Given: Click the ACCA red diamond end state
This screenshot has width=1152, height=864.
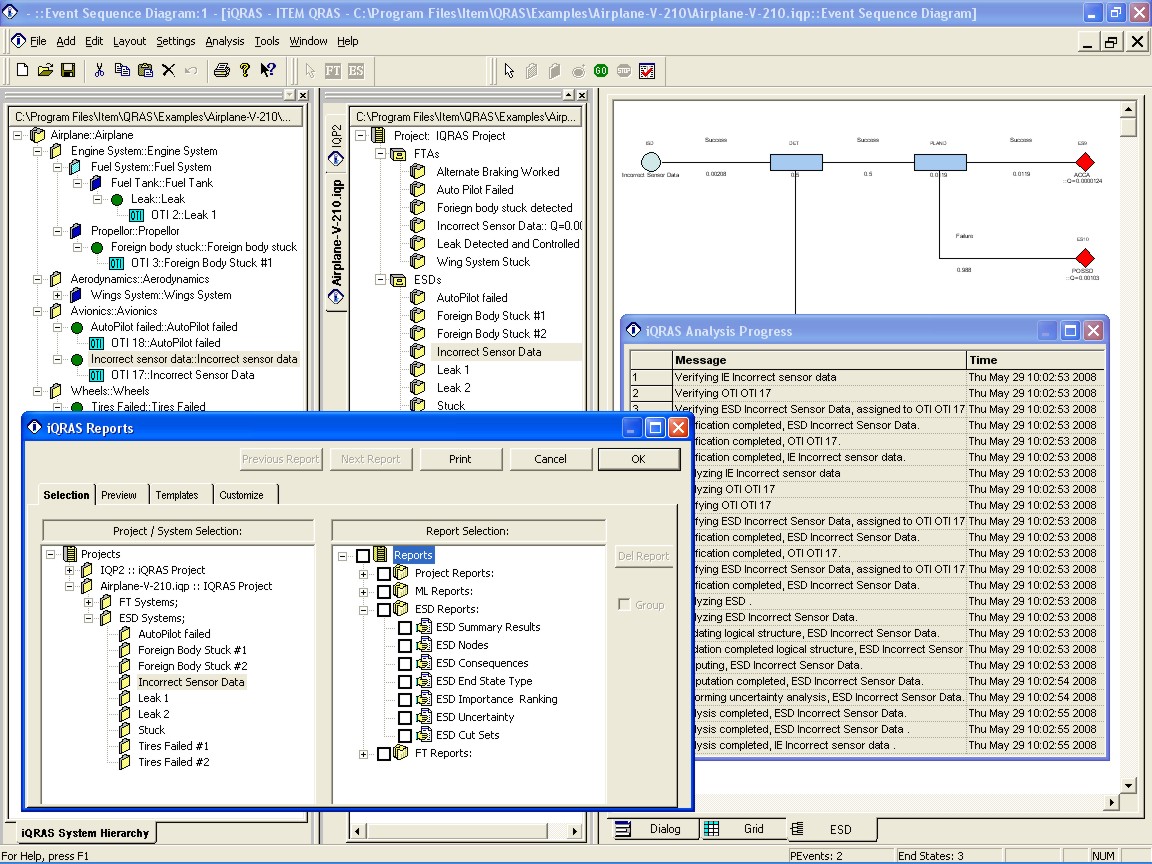Looking at the screenshot, I should [1084, 162].
